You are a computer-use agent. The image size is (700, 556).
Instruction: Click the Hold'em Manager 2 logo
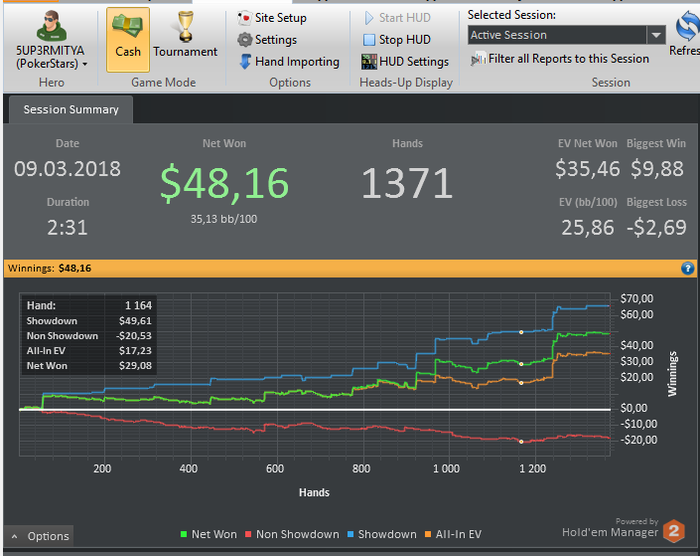tap(674, 531)
